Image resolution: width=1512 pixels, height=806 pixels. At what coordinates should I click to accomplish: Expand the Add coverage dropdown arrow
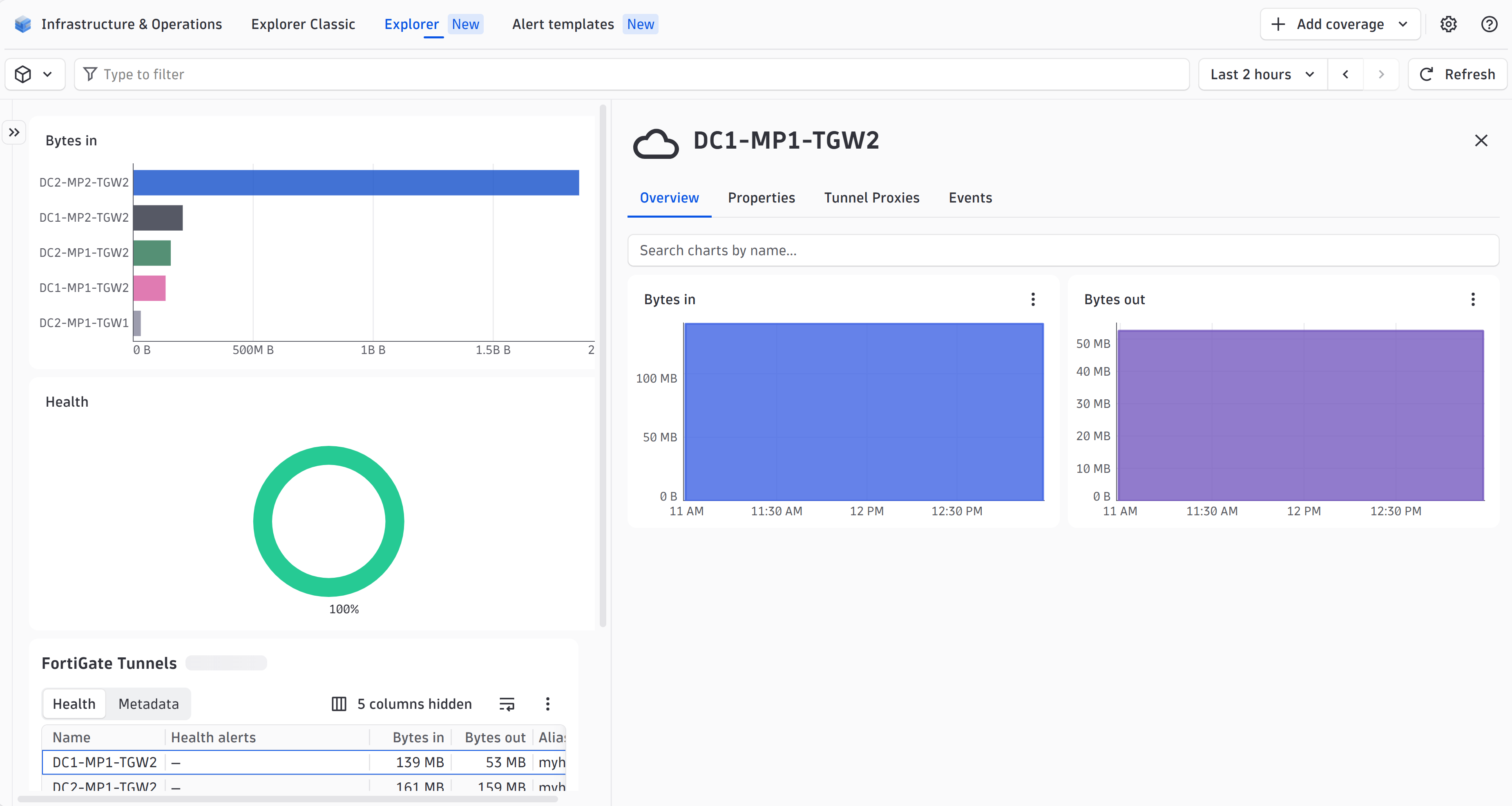point(1403,24)
